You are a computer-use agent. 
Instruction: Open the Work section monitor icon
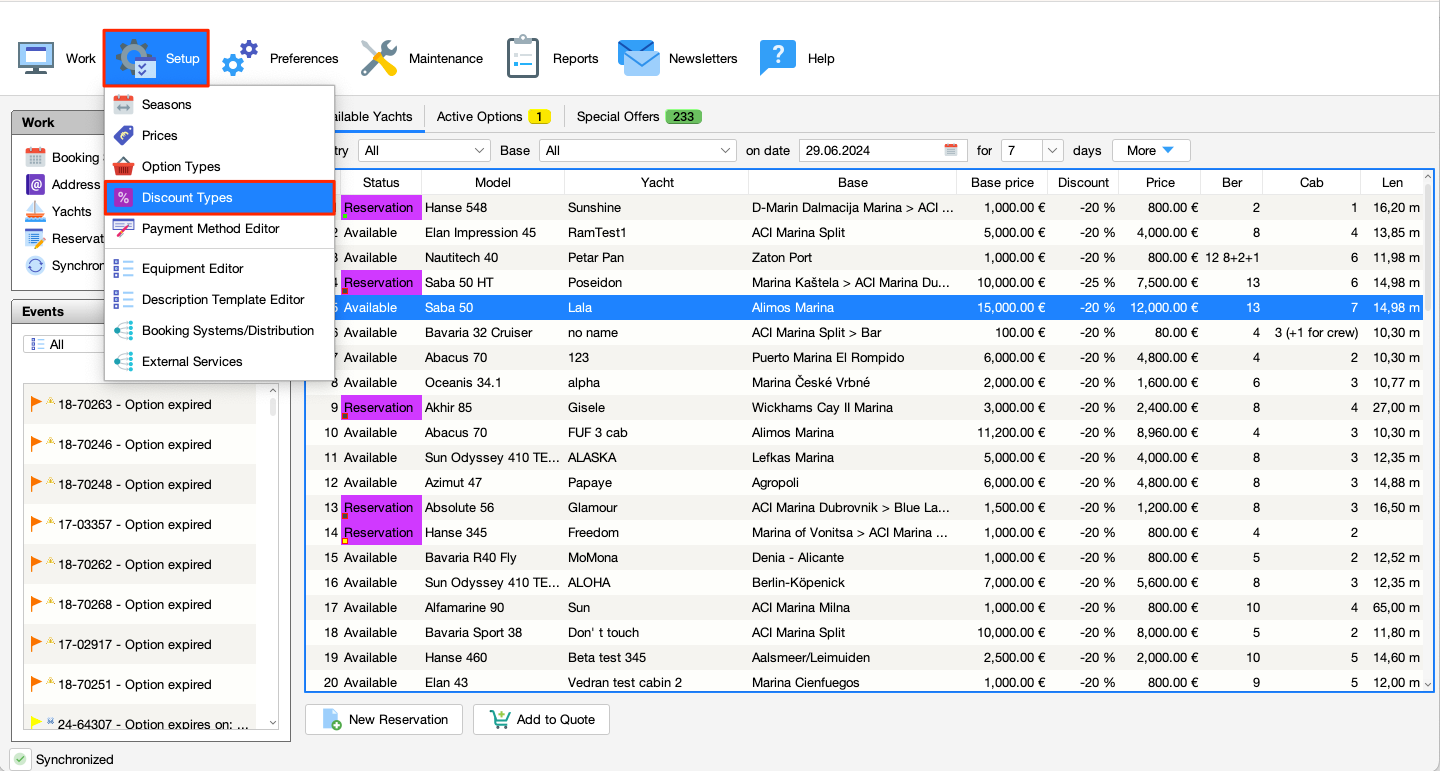tap(35, 58)
